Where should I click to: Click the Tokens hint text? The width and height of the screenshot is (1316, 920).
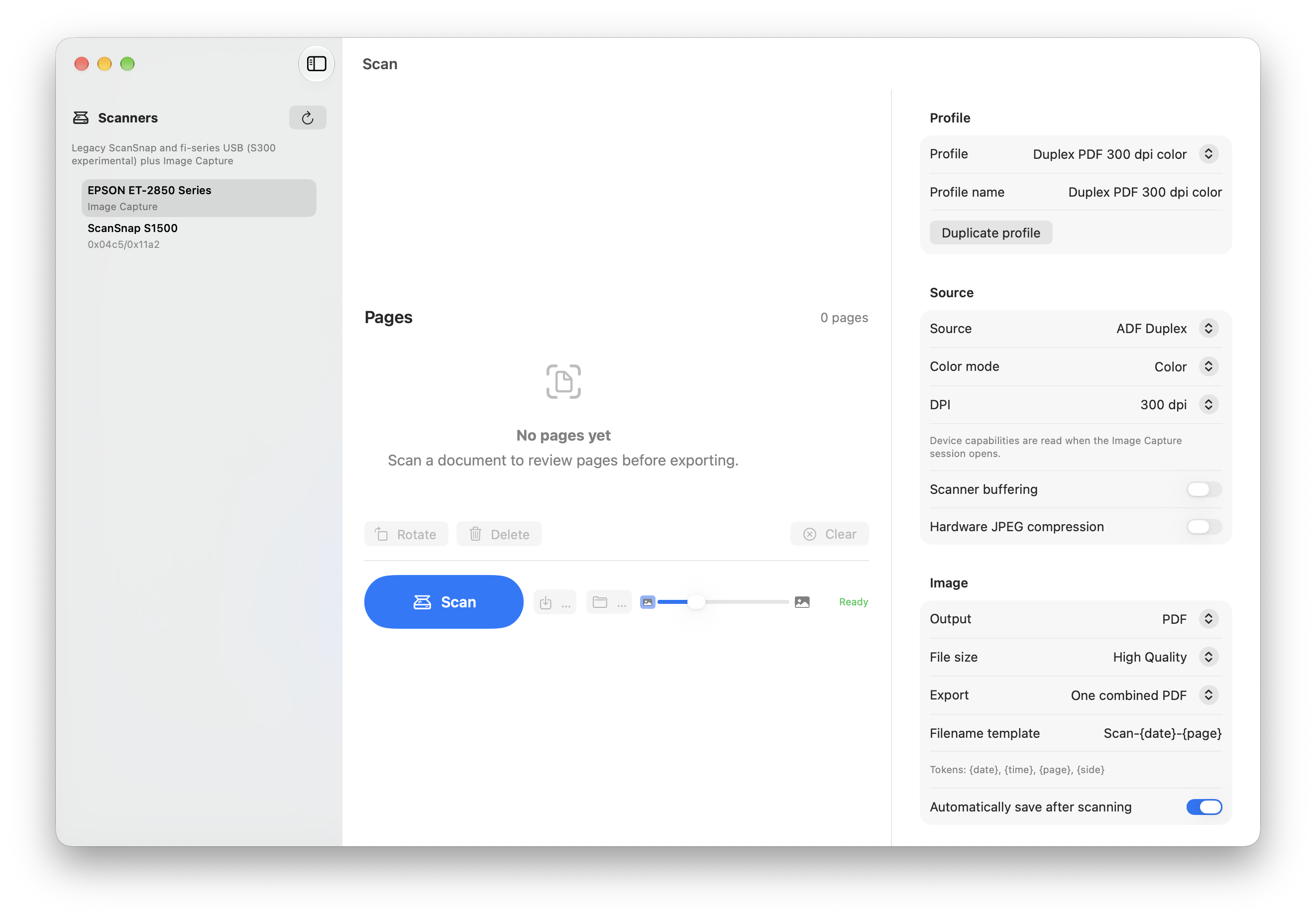1017,770
